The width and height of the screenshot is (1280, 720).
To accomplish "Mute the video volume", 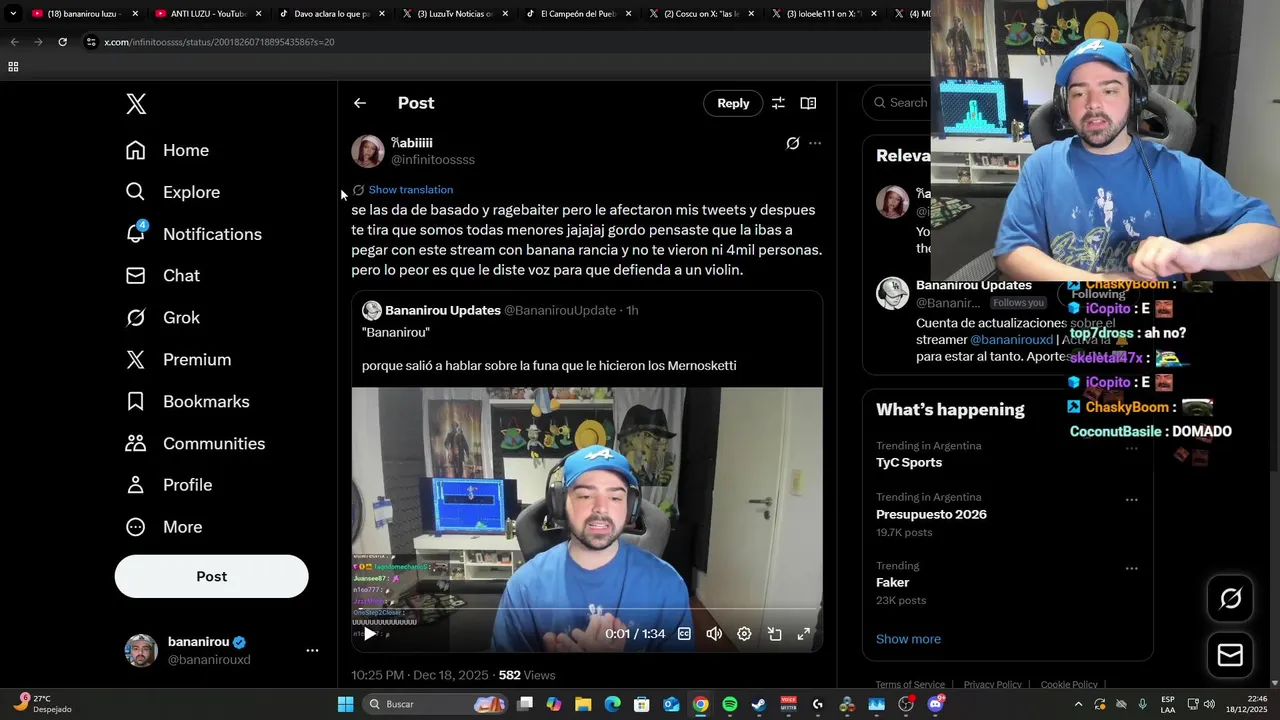I will point(714,634).
